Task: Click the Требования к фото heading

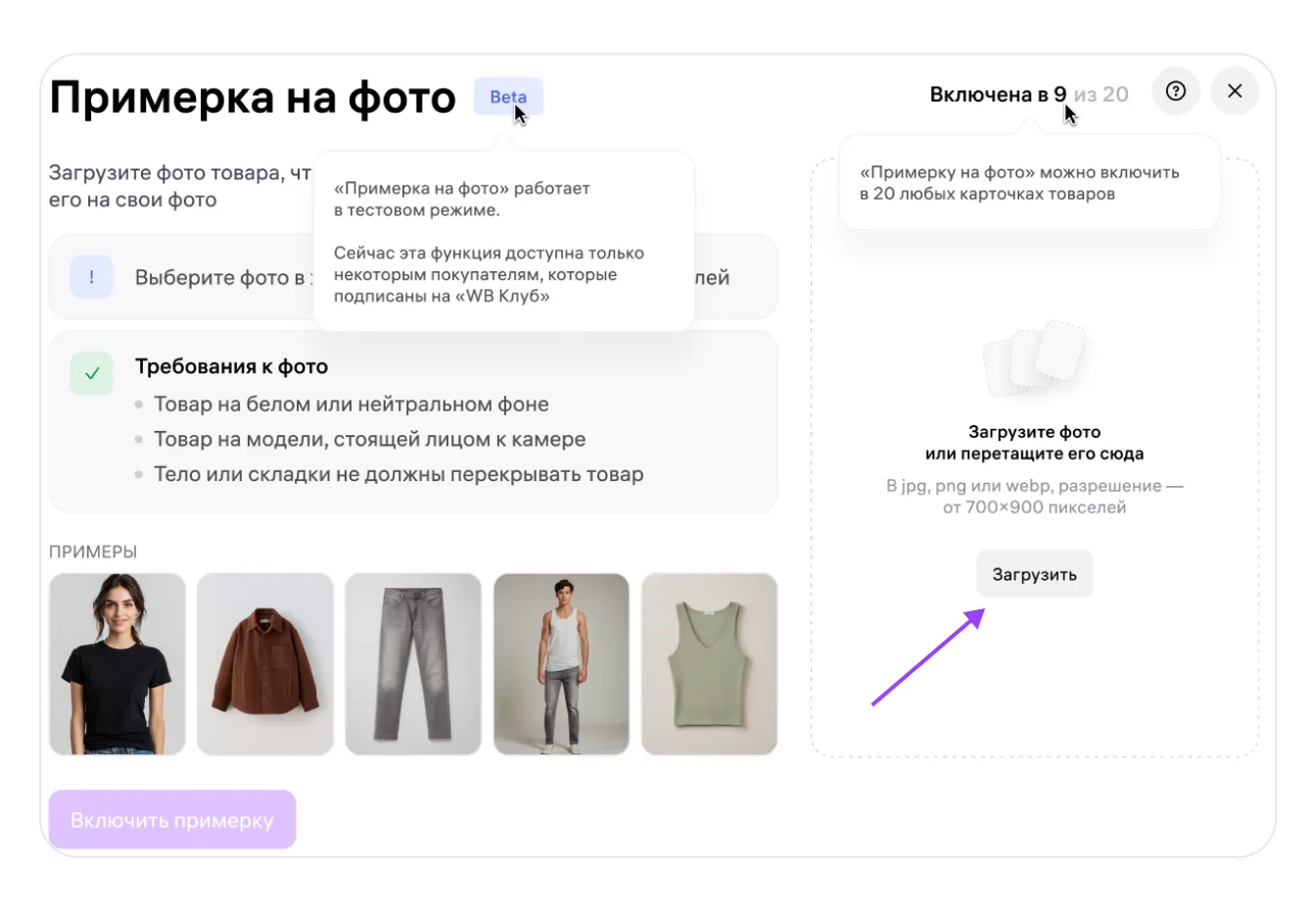Action: click(231, 366)
